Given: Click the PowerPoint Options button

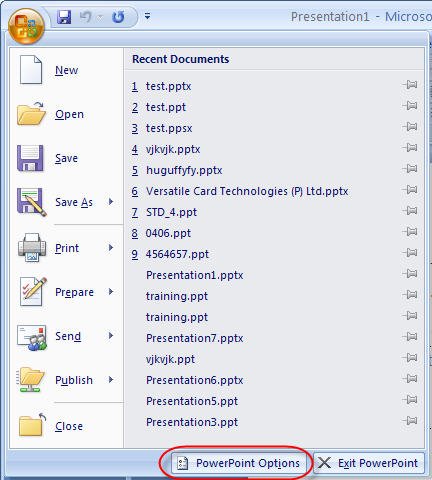Looking at the screenshot, I should pos(238,463).
